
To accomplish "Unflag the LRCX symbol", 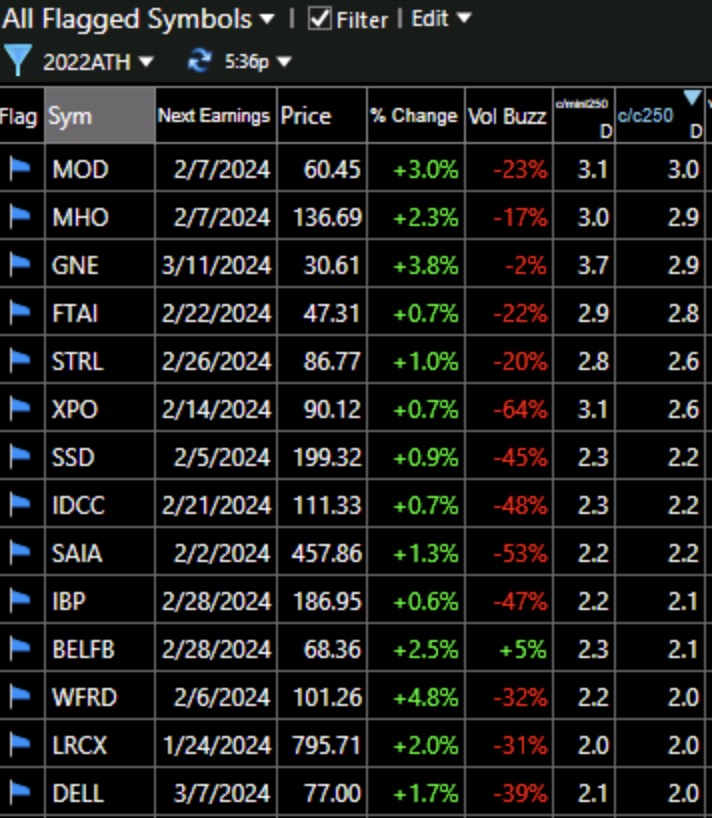I will click(x=20, y=744).
